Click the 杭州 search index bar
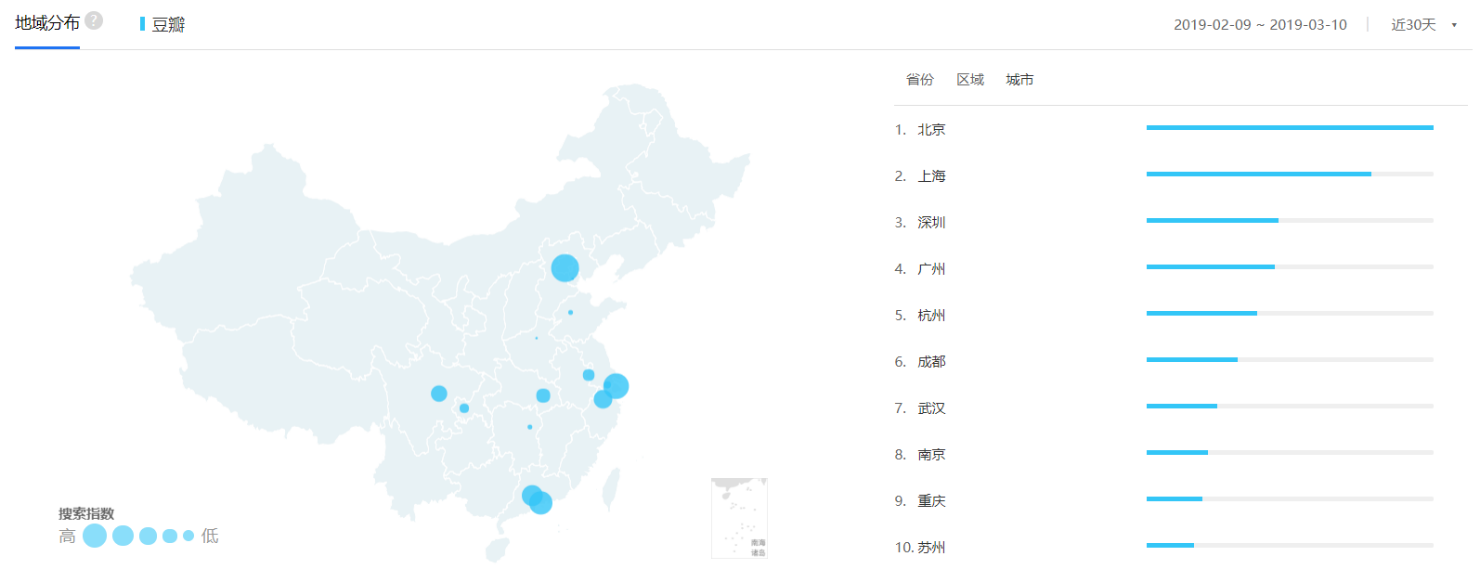Screen dimensions: 1480x569 point(1290,313)
